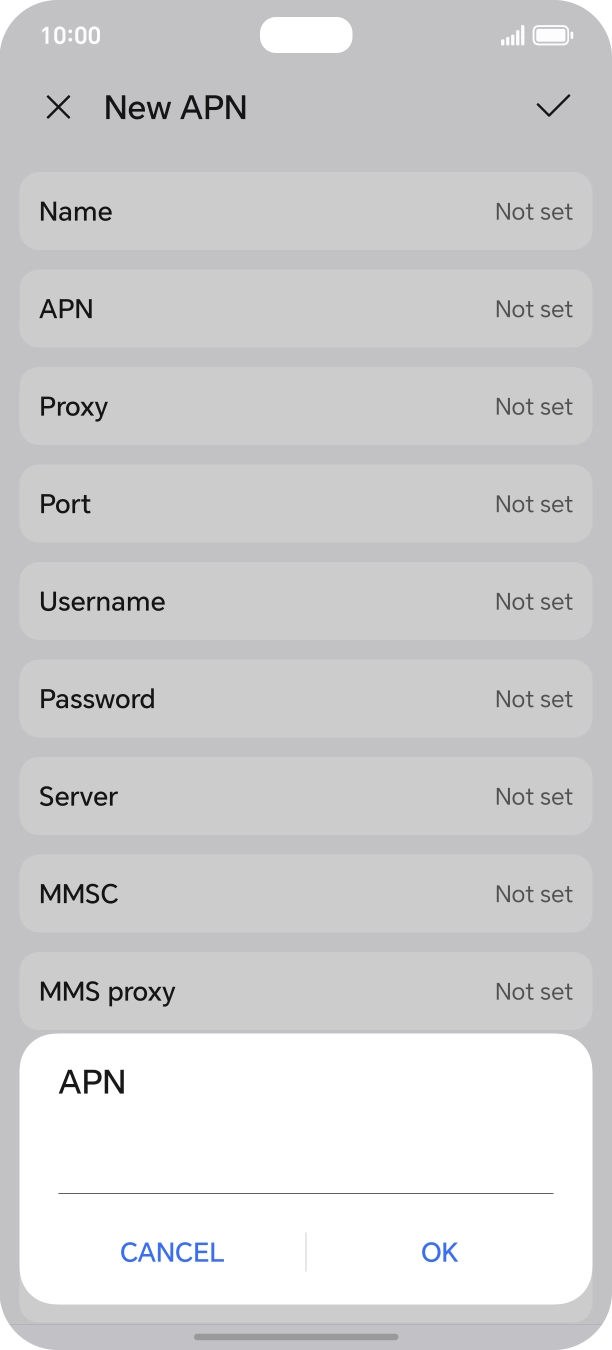
Task: Tap the signal strength icon
Action: pos(513,35)
